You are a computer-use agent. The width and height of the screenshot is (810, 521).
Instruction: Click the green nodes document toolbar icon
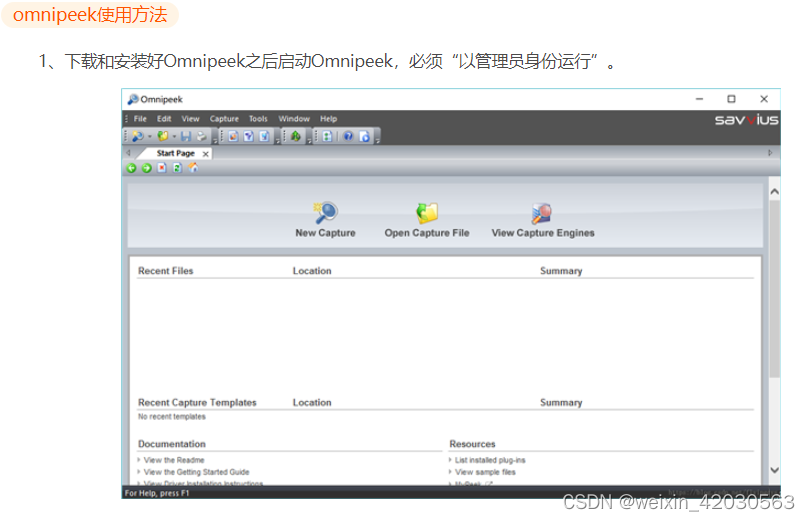(x=327, y=136)
